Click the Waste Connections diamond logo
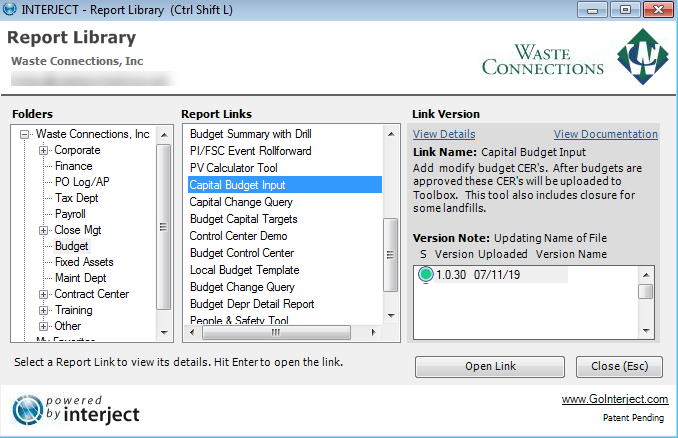Image resolution: width=678 pixels, height=438 pixels. [643, 56]
